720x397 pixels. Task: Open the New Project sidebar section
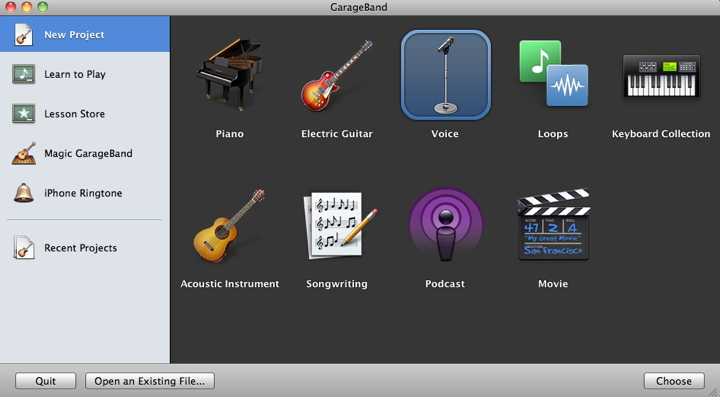(85, 34)
